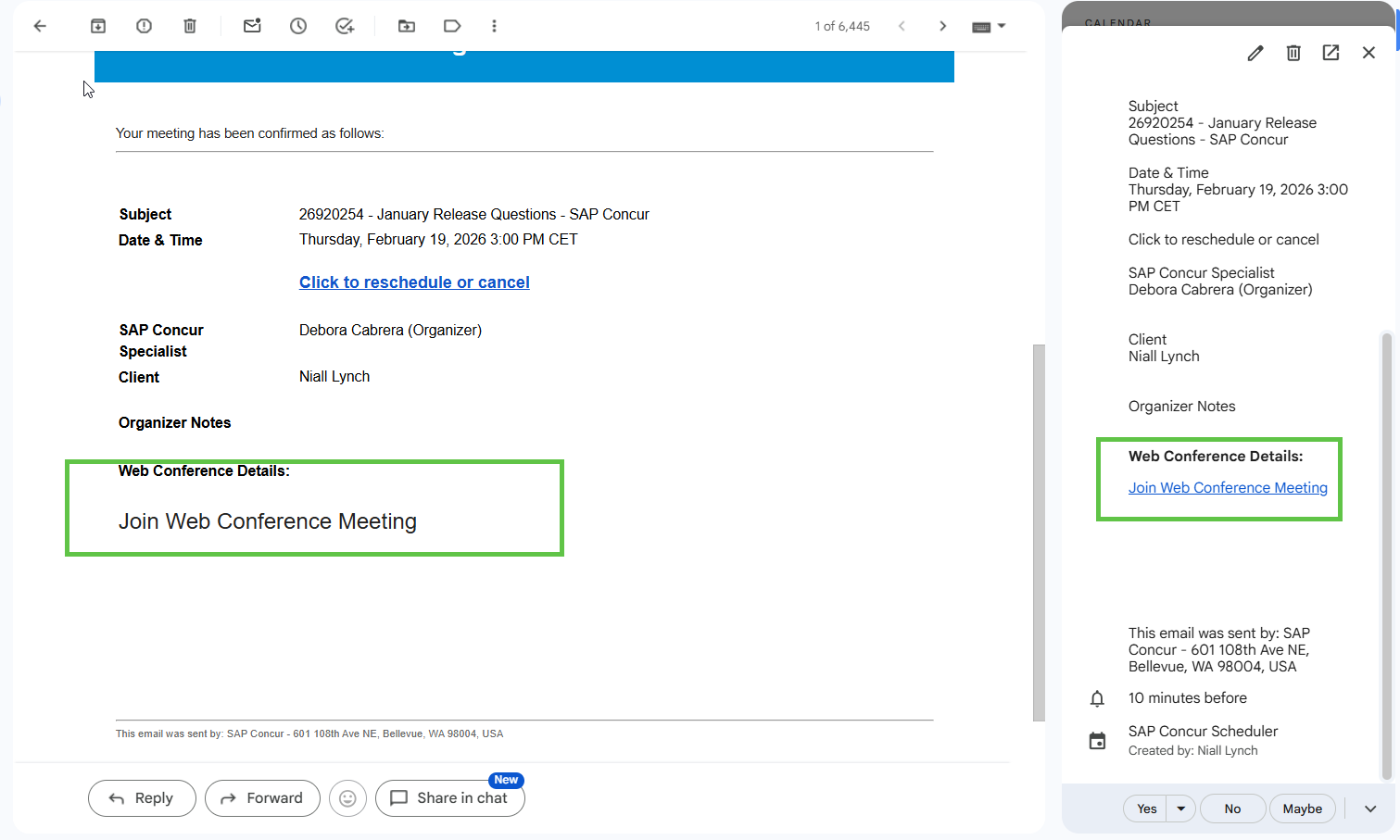Add the email to Tasks
This screenshot has height=840, width=1400.
[x=345, y=26]
